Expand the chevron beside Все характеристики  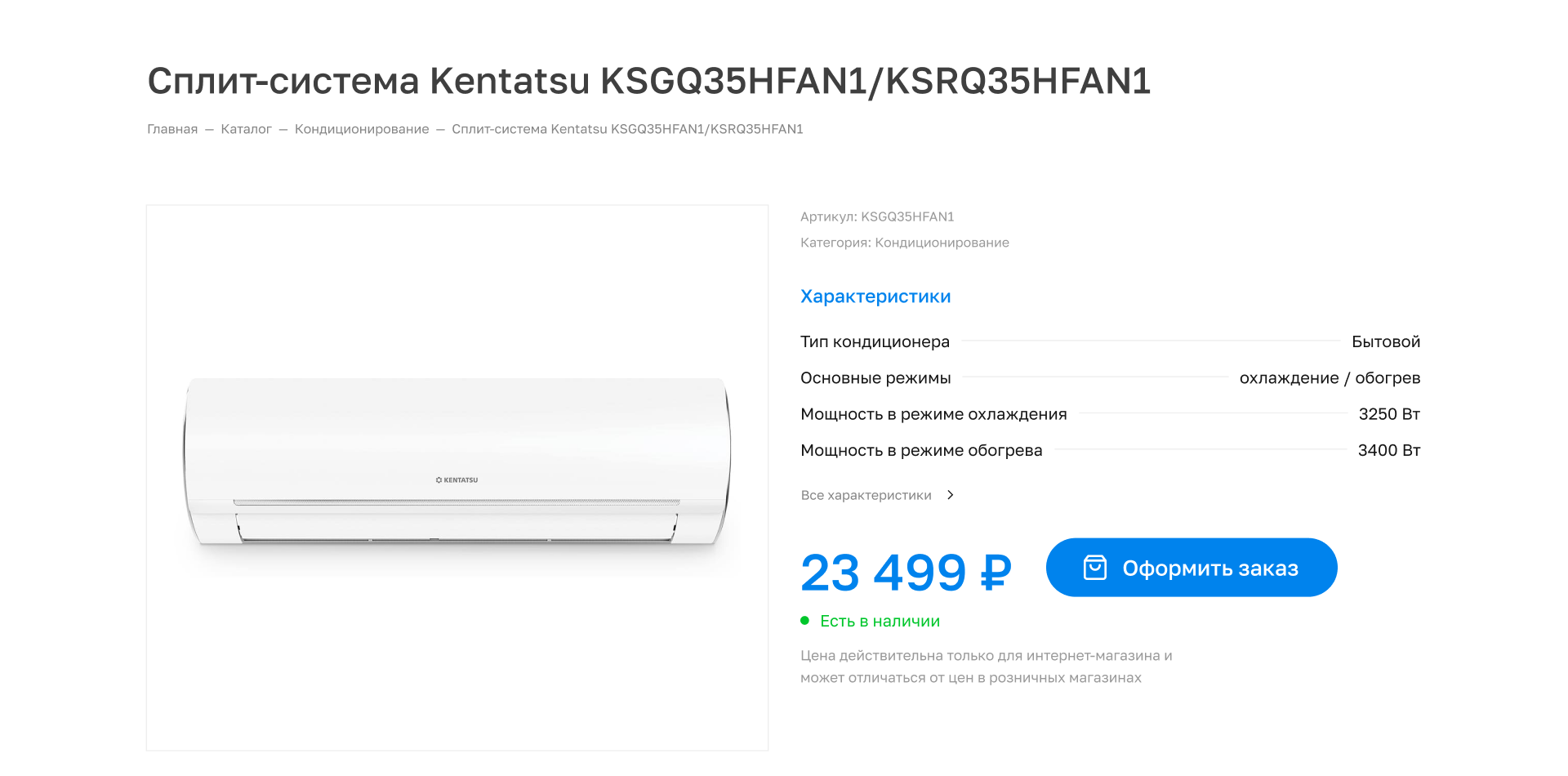pyautogui.click(x=950, y=495)
